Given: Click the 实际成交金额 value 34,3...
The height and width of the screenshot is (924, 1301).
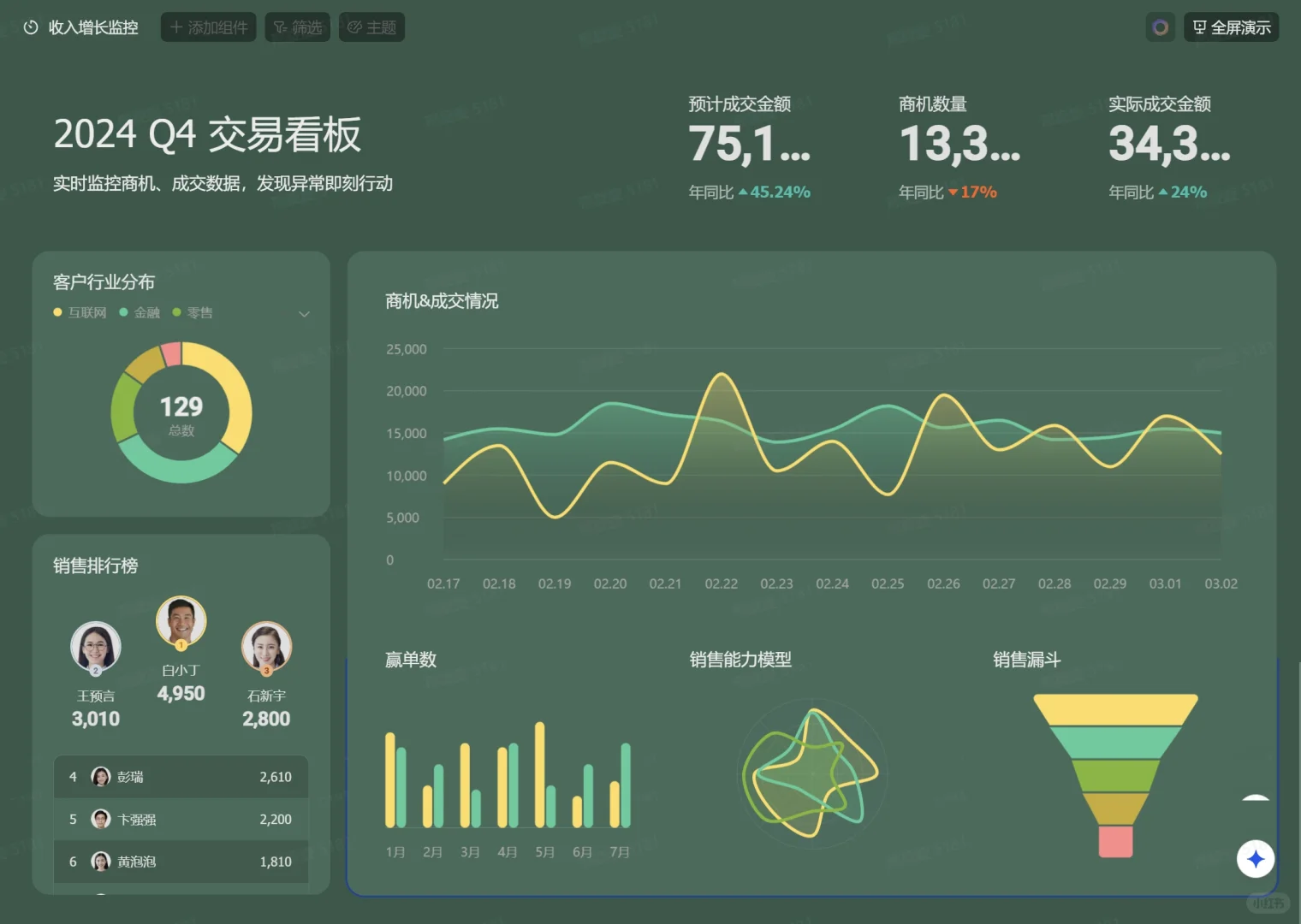Looking at the screenshot, I should click(1169, 144).
